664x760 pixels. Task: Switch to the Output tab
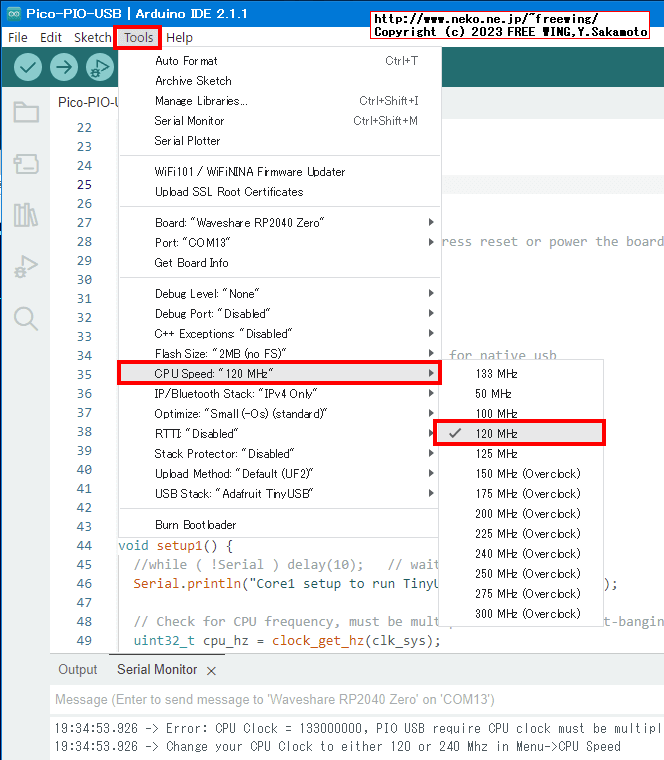pos(78,669)
